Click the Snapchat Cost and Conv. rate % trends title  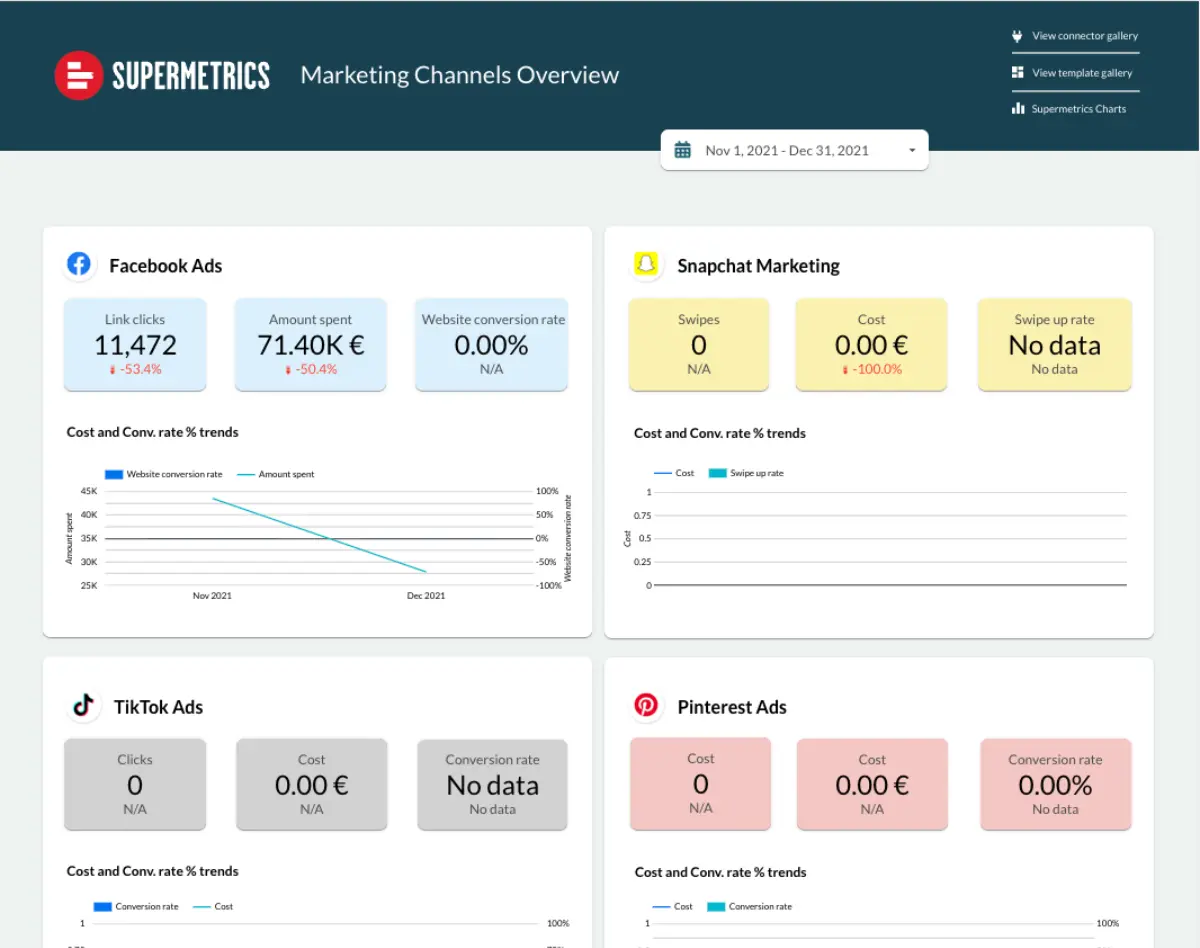[x=720, y=433]
